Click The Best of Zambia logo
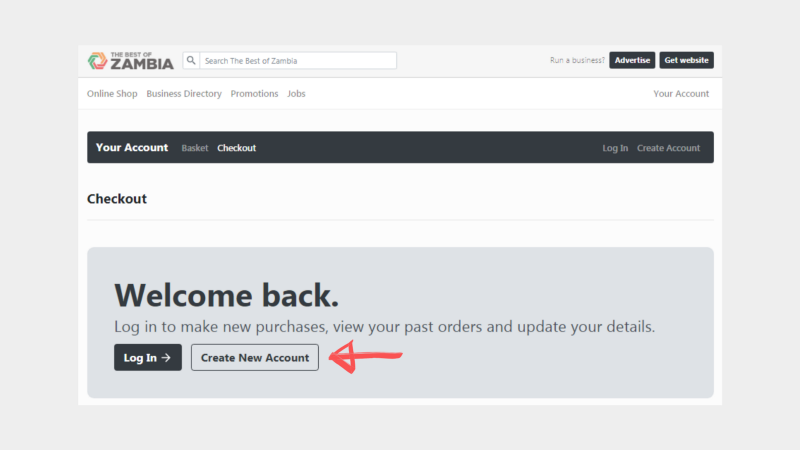 coord(130,61)
